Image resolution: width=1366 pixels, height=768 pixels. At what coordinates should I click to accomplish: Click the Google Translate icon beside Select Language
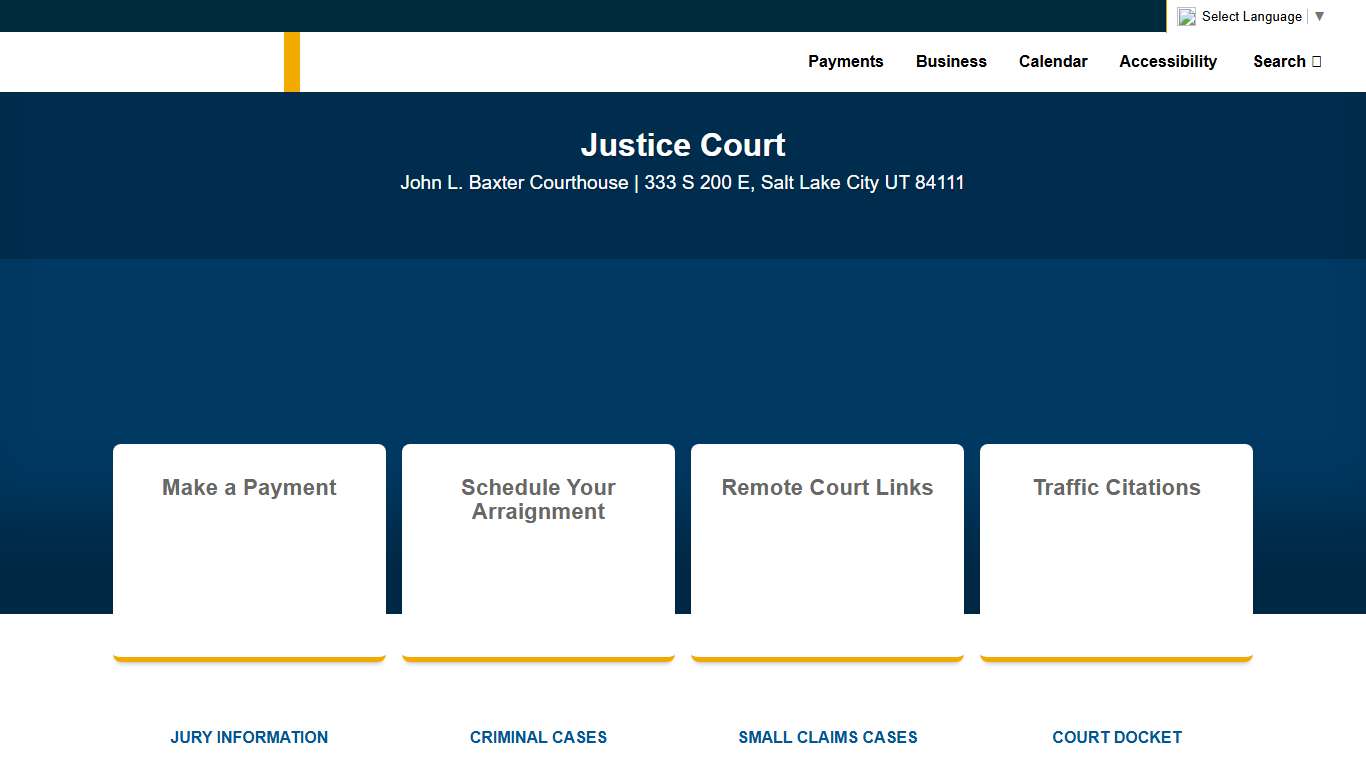click(1186, 16)
